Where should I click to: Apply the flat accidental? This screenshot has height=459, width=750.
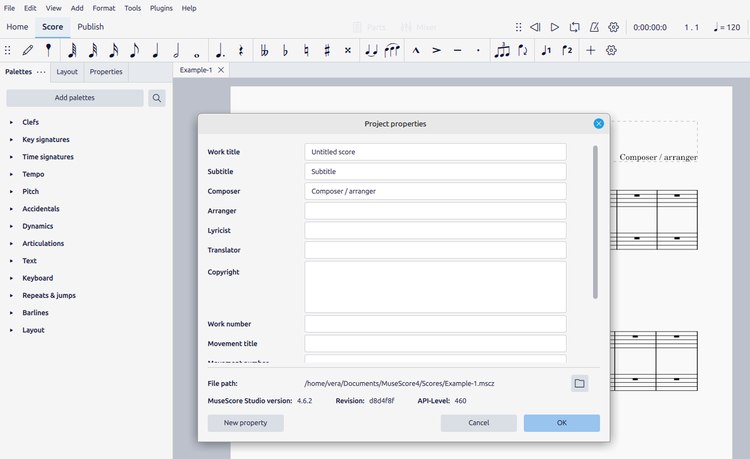coord(285,50)
